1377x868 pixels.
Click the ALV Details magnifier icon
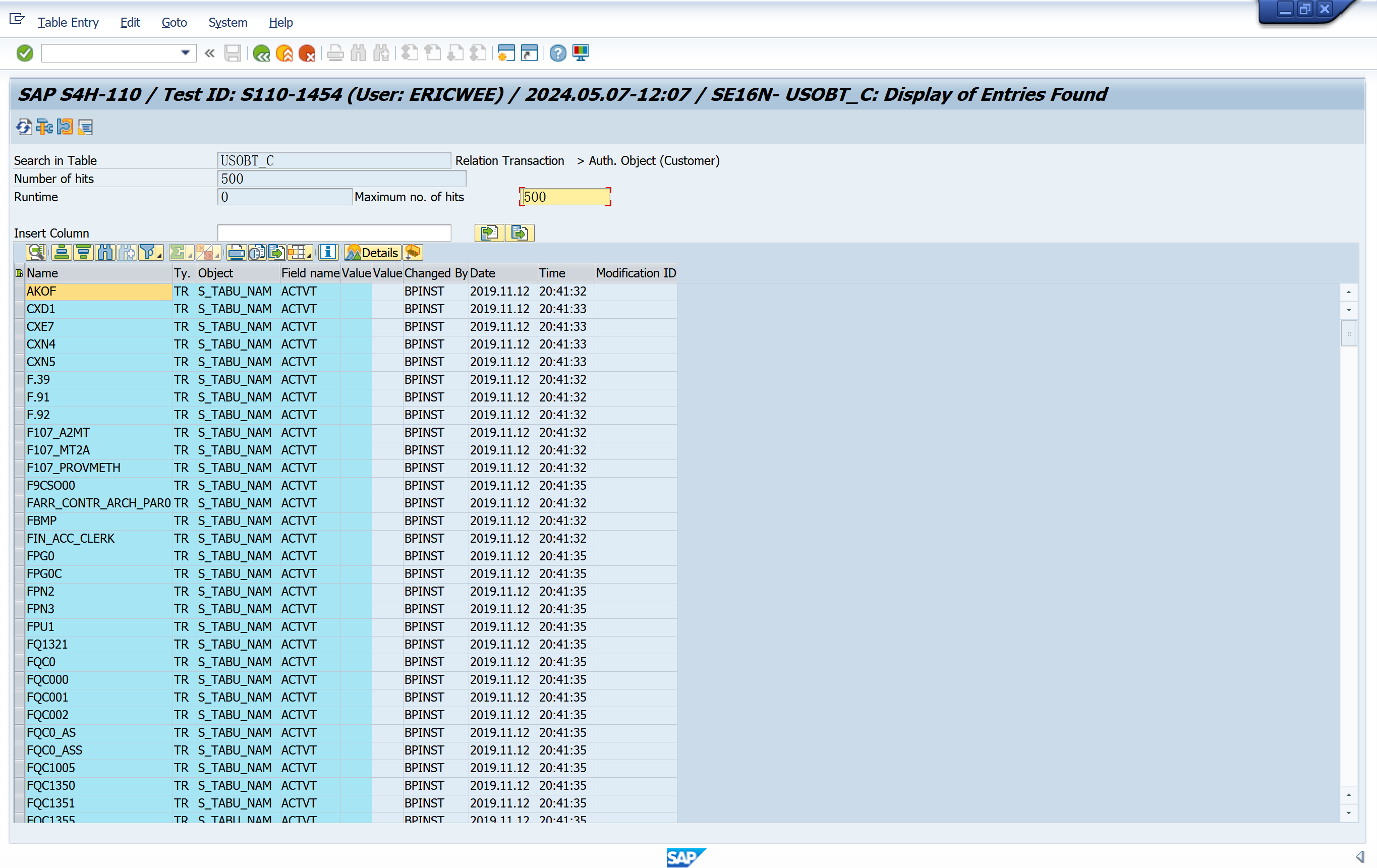(35, 252)
